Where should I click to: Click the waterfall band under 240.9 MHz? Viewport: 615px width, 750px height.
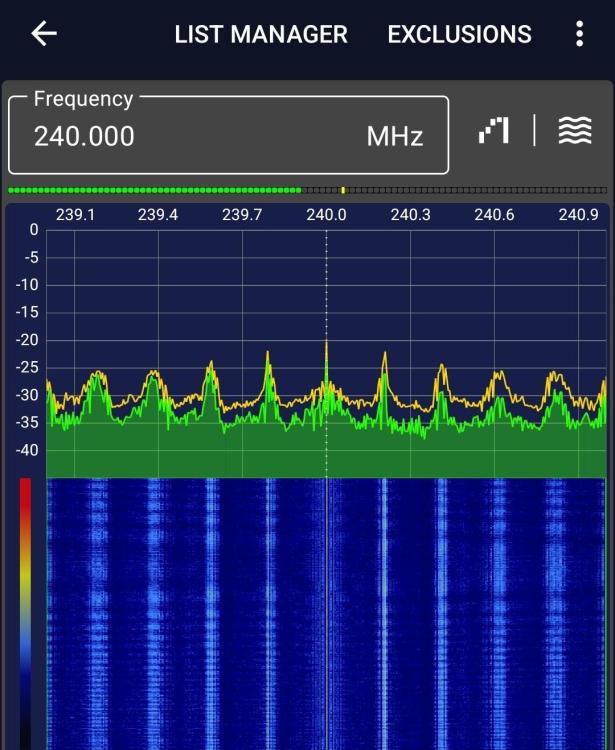pyautogui.click(x=555, y=614)
